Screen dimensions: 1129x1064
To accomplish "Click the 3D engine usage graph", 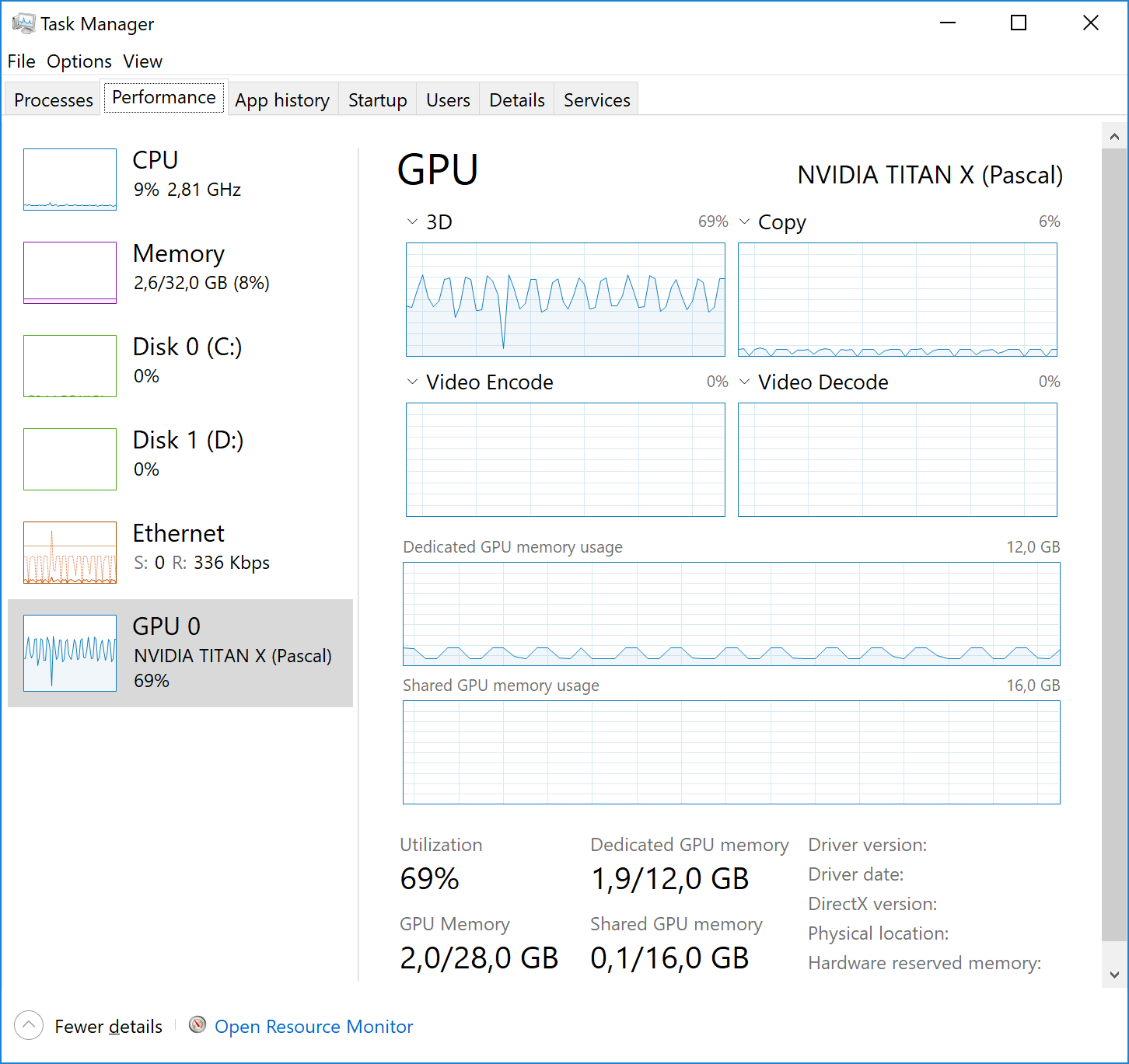I will pos(565,299).
